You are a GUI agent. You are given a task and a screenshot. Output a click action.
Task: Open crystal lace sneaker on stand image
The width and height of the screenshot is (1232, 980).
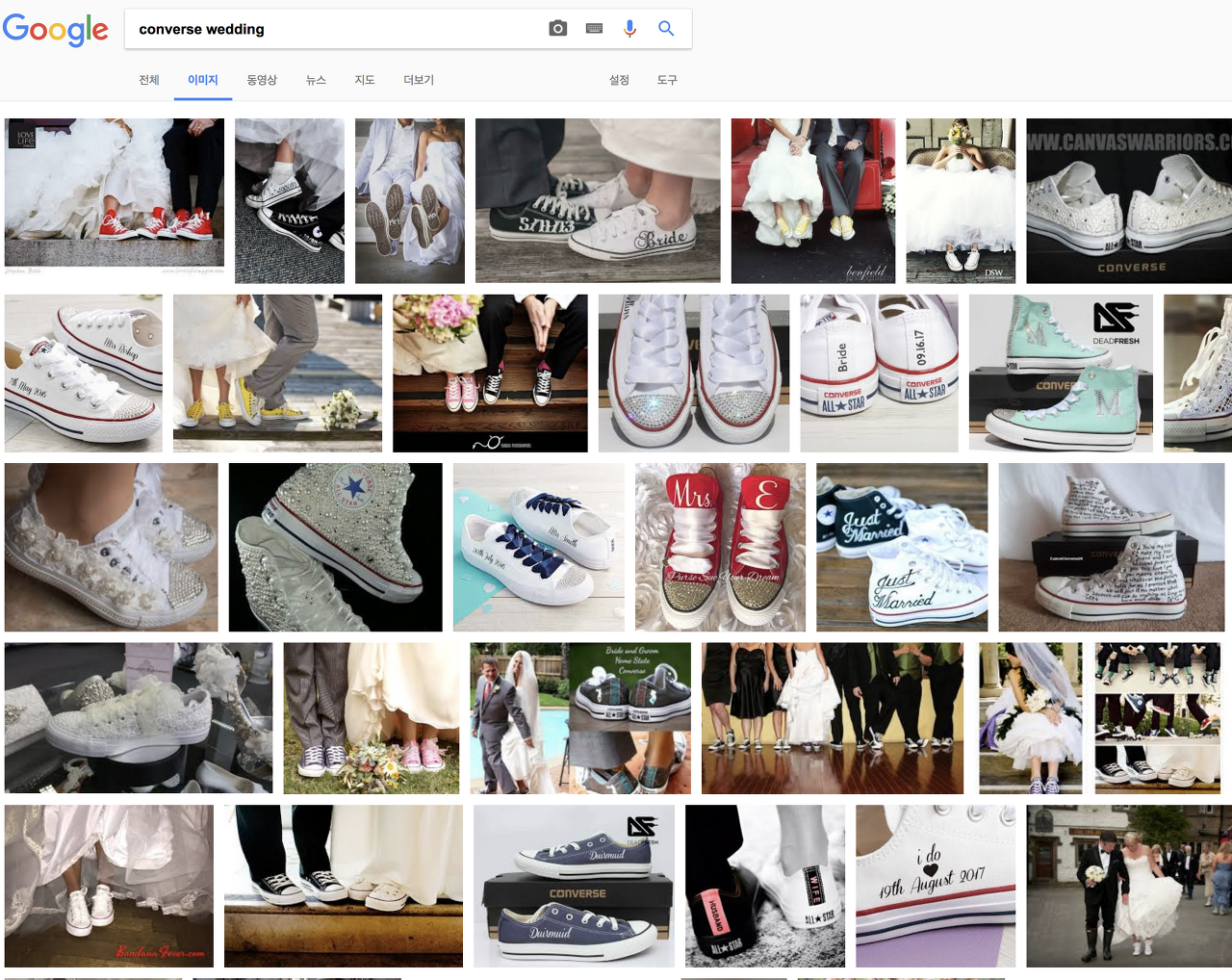tap(139, 718)
